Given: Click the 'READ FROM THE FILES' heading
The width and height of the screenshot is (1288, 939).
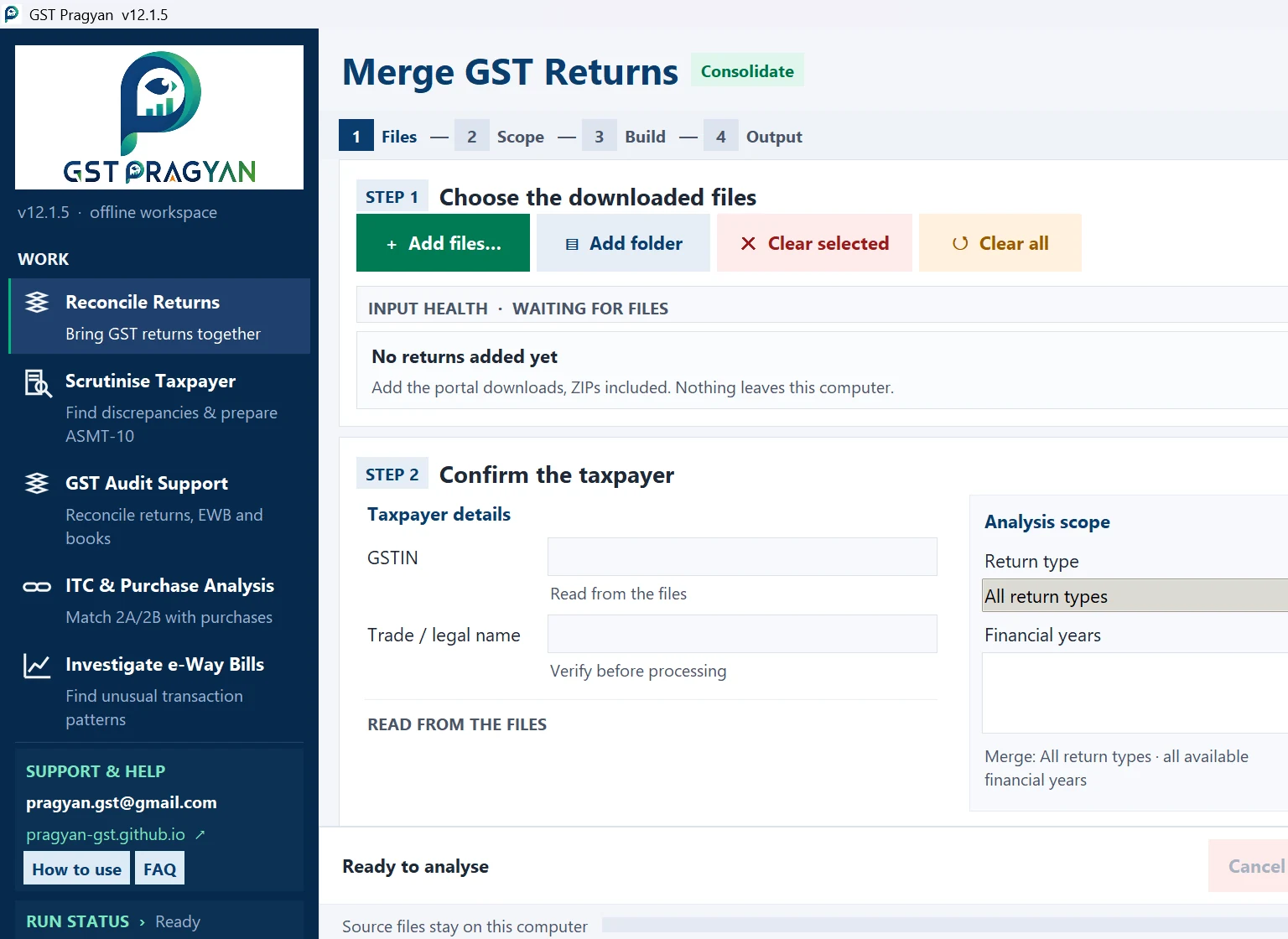Looking at the screenshot, I should (x=457, y=724).
